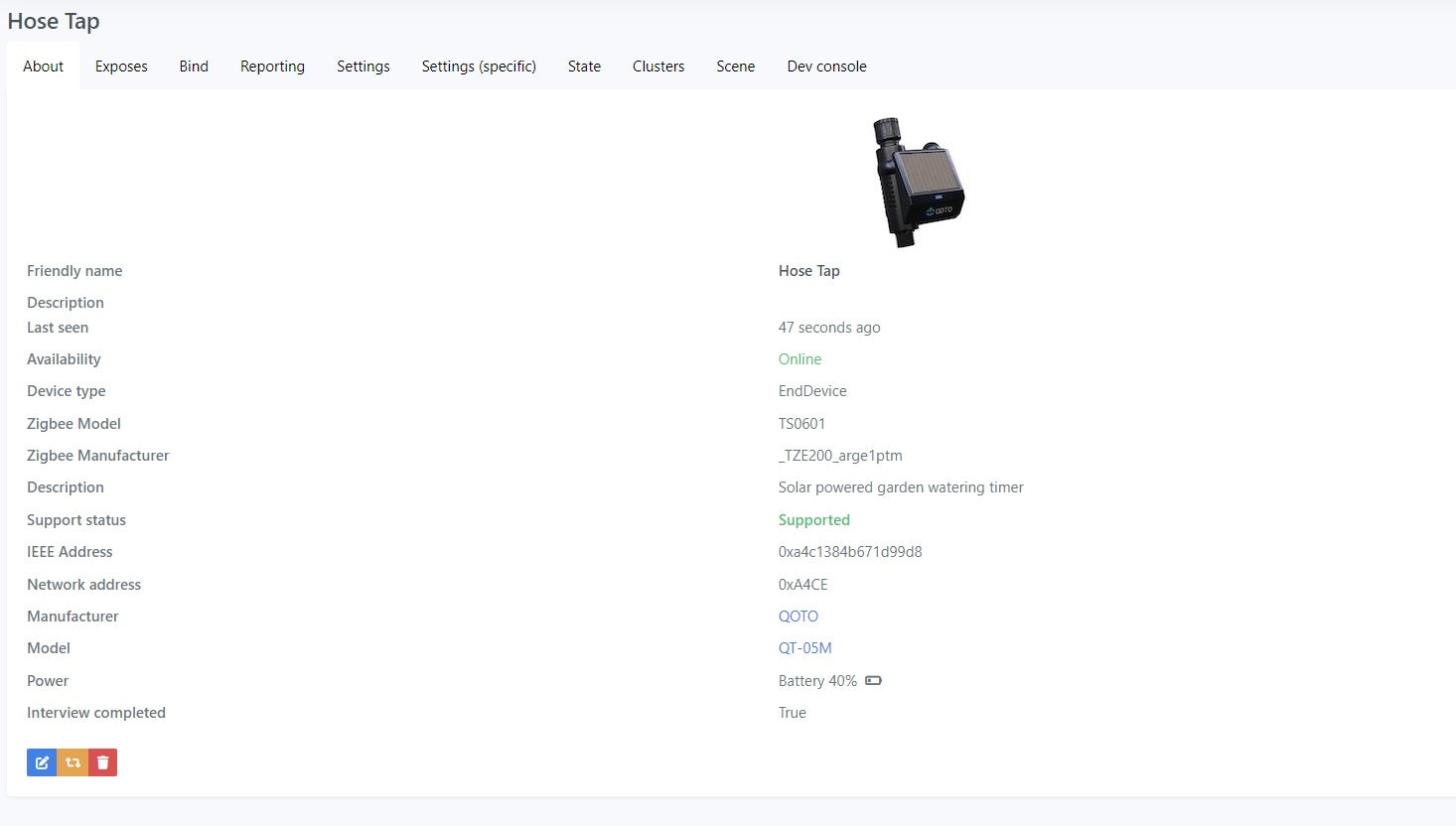Screen dimensions: 1456x826
Task: Click the IEEE address value 0xa4c1384b671d99d8
Action: [x=850, y=552]
